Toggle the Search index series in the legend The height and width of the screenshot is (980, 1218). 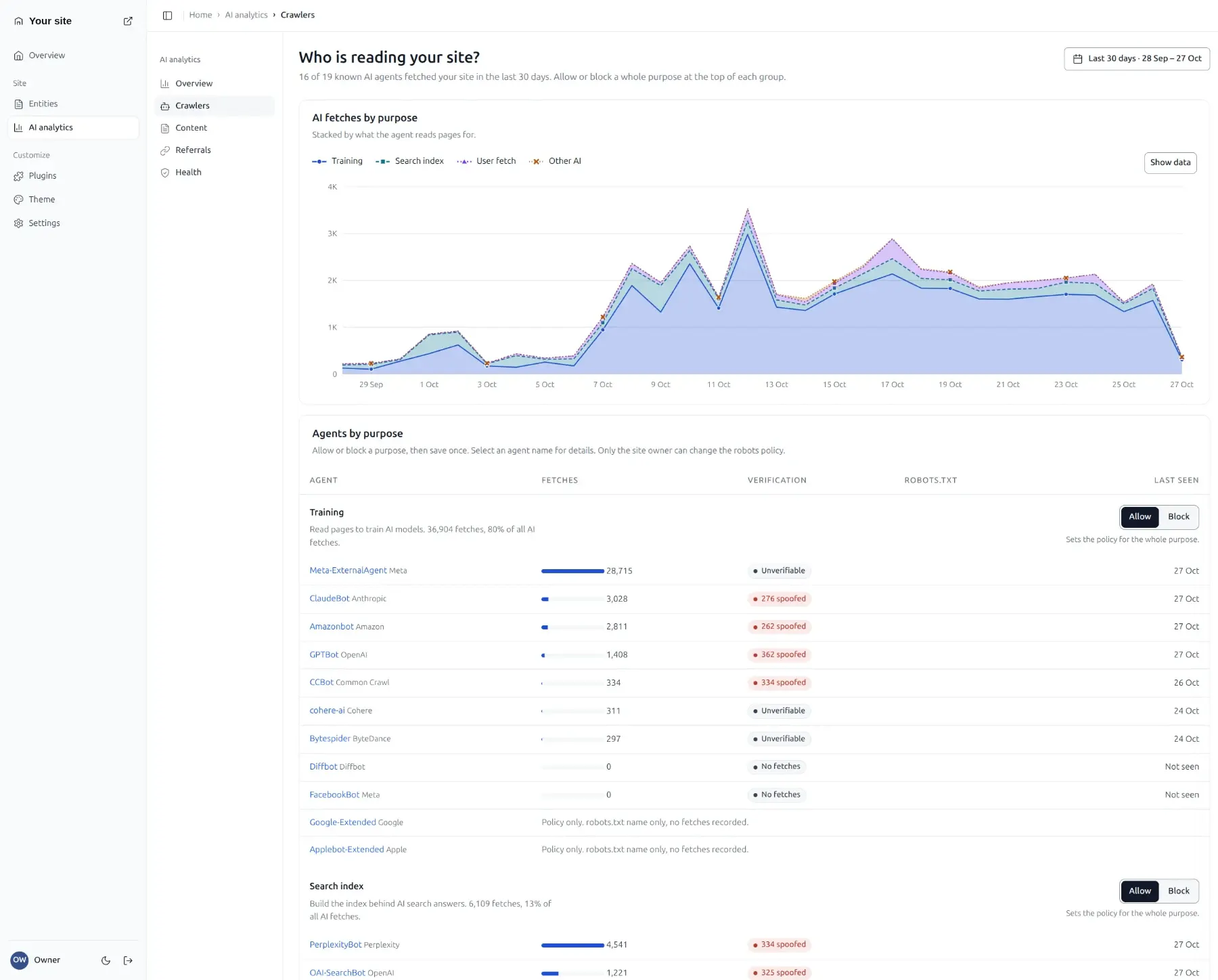pos(410,161)
